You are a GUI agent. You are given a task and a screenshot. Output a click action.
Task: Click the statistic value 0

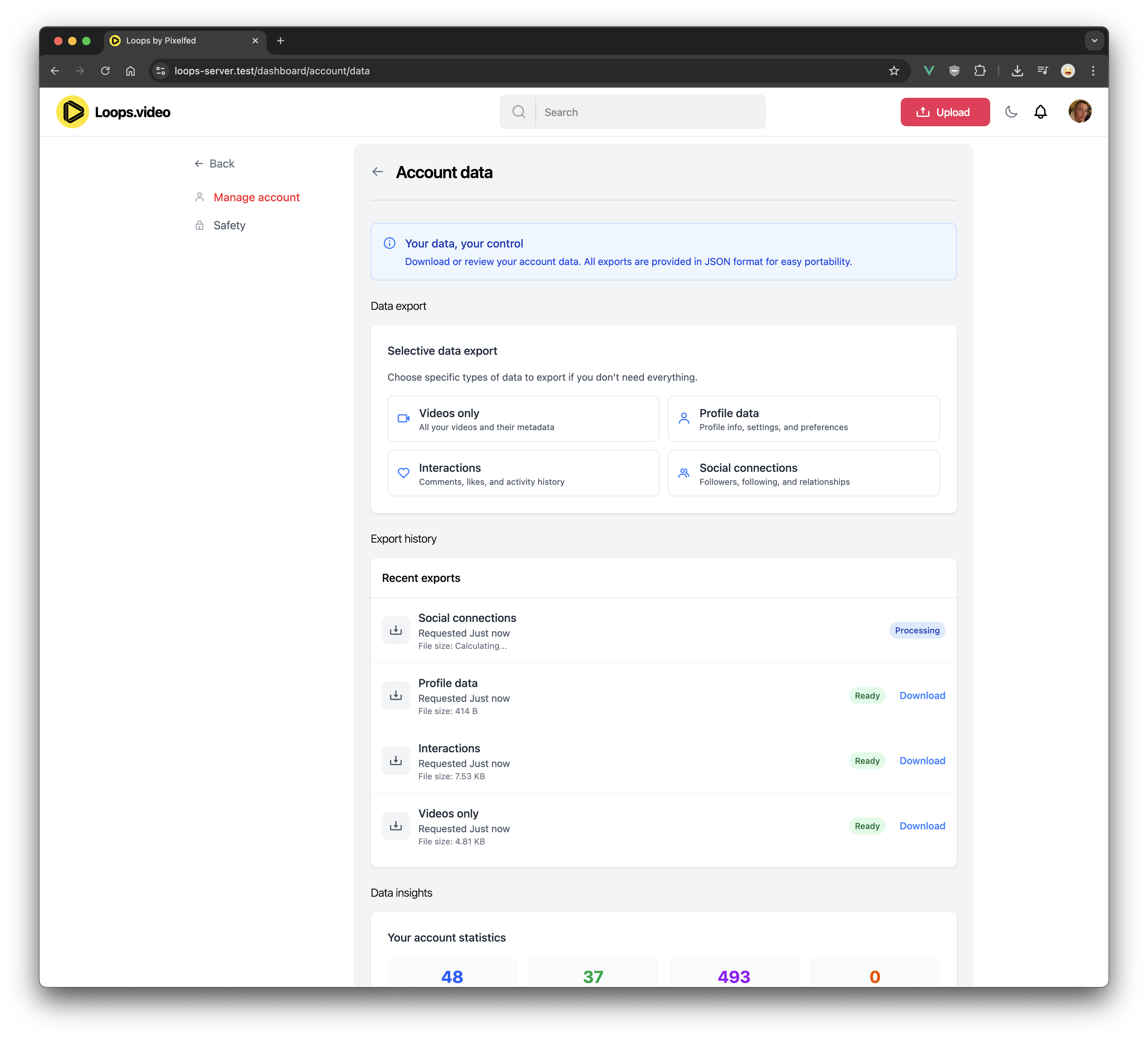point(875,977)
